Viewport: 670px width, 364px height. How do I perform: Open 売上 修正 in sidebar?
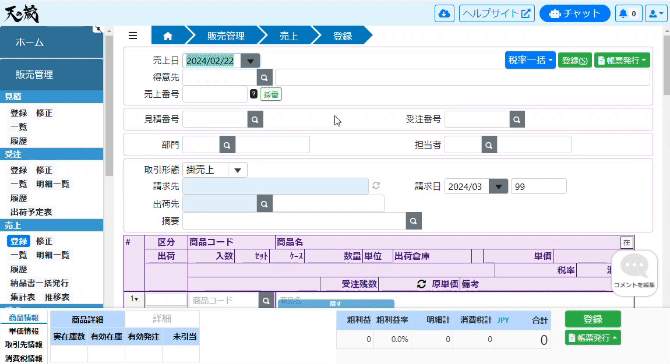[44, 241]
